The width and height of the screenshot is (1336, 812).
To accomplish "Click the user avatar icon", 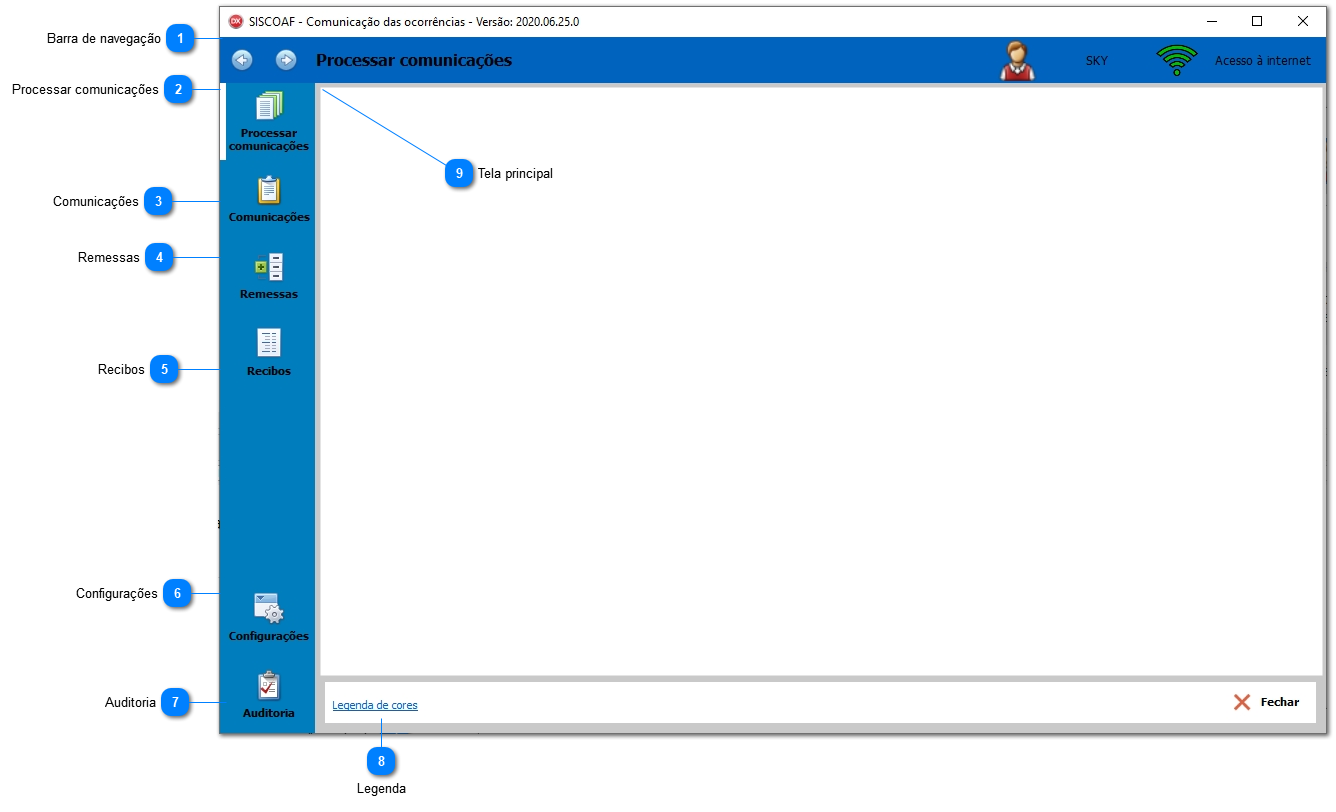I will pyautogui.click(x=1017, y=61).
